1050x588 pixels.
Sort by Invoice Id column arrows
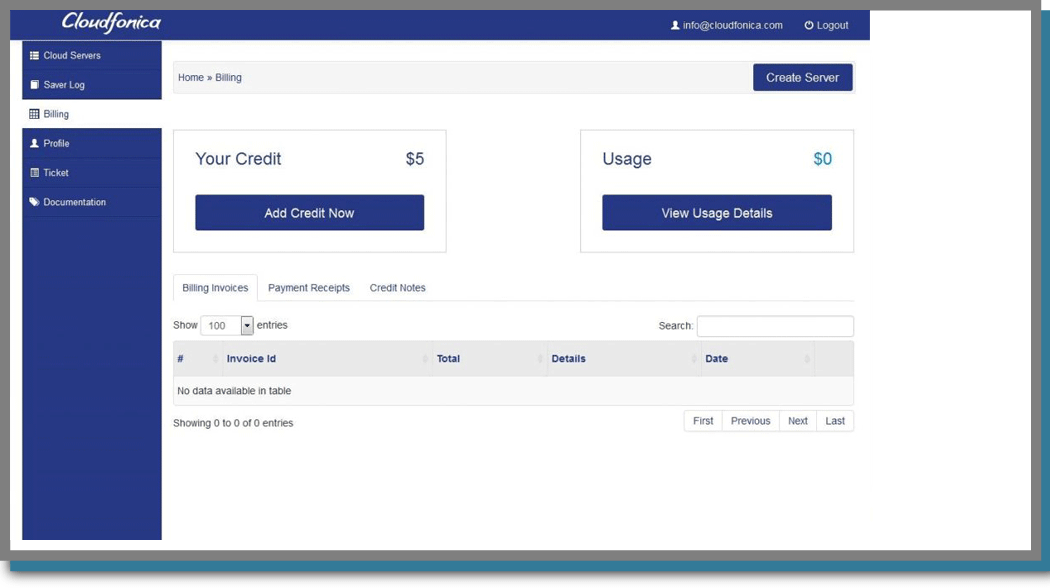425,359
